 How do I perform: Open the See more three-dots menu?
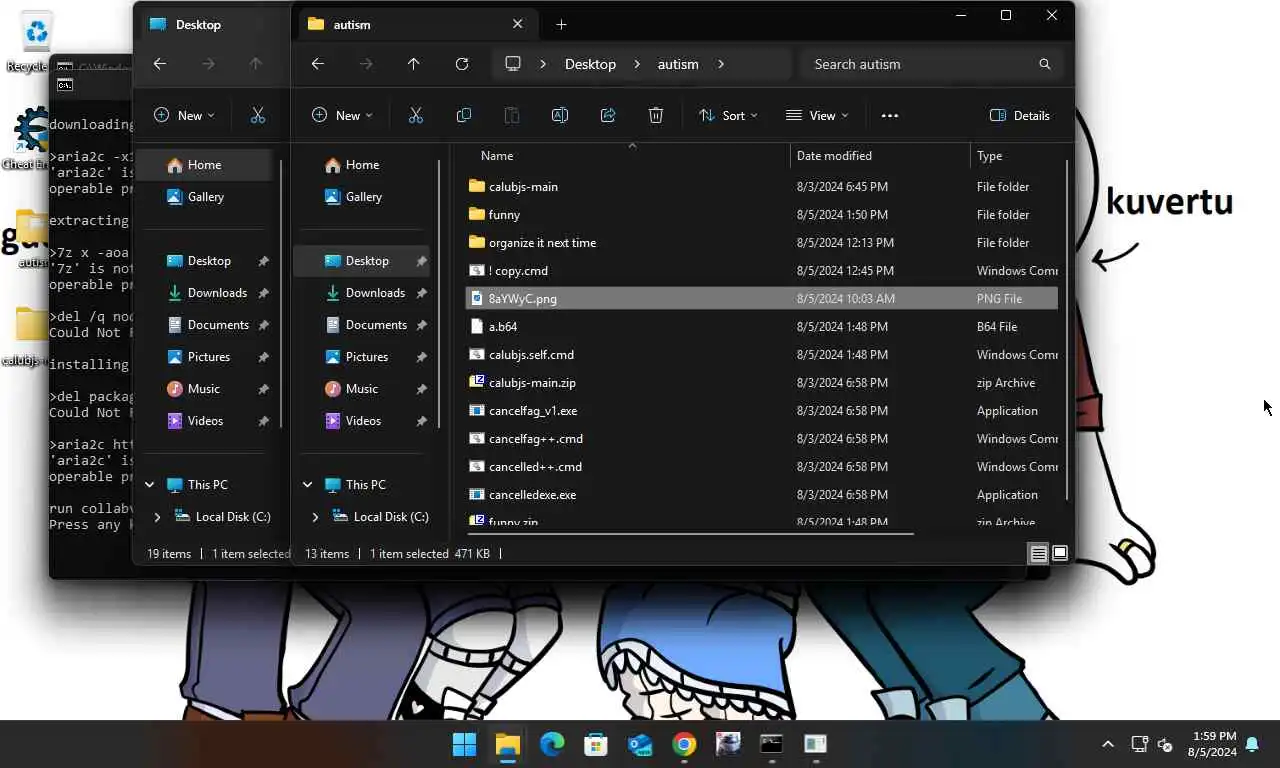890,116
